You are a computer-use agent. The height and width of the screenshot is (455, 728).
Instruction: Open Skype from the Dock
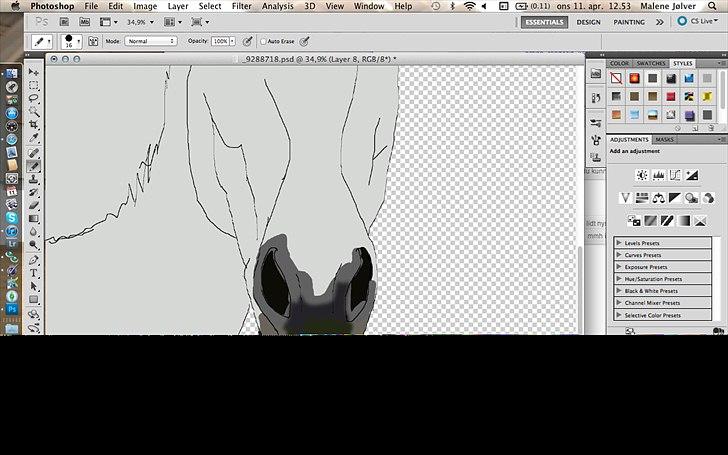pos(11,217)
